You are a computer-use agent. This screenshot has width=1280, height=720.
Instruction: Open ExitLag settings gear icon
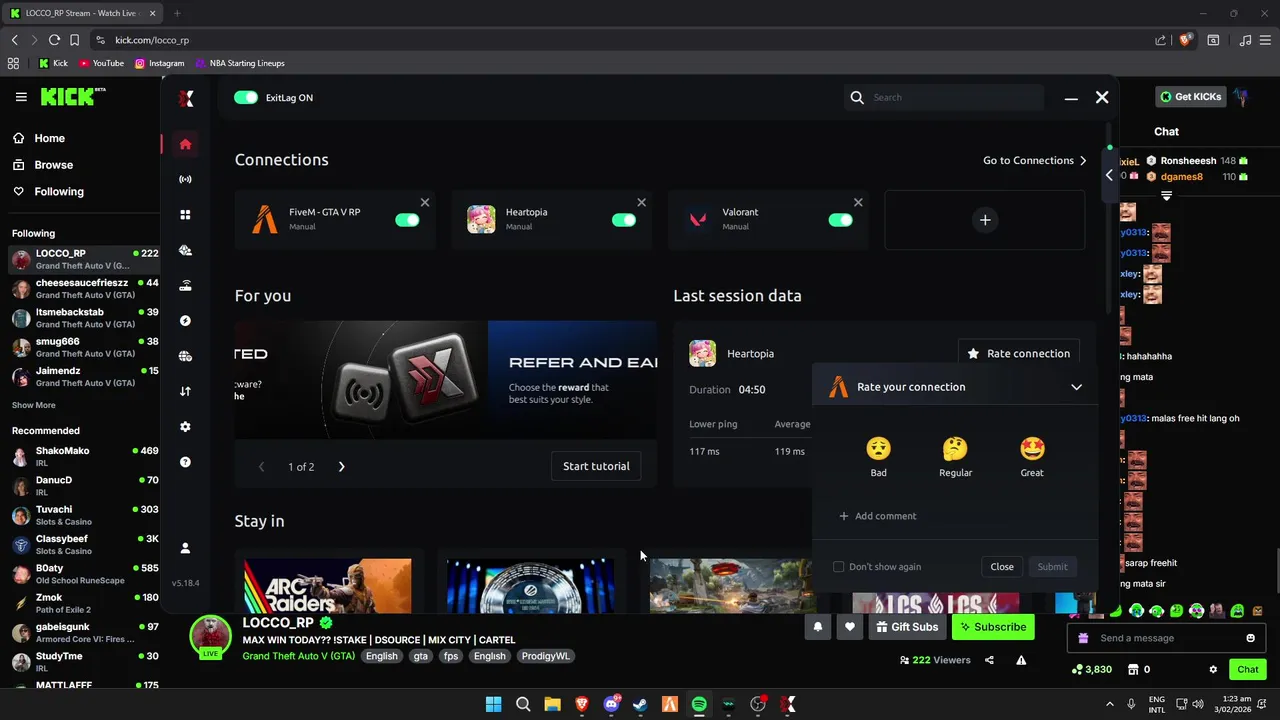[x=185, y=427]
